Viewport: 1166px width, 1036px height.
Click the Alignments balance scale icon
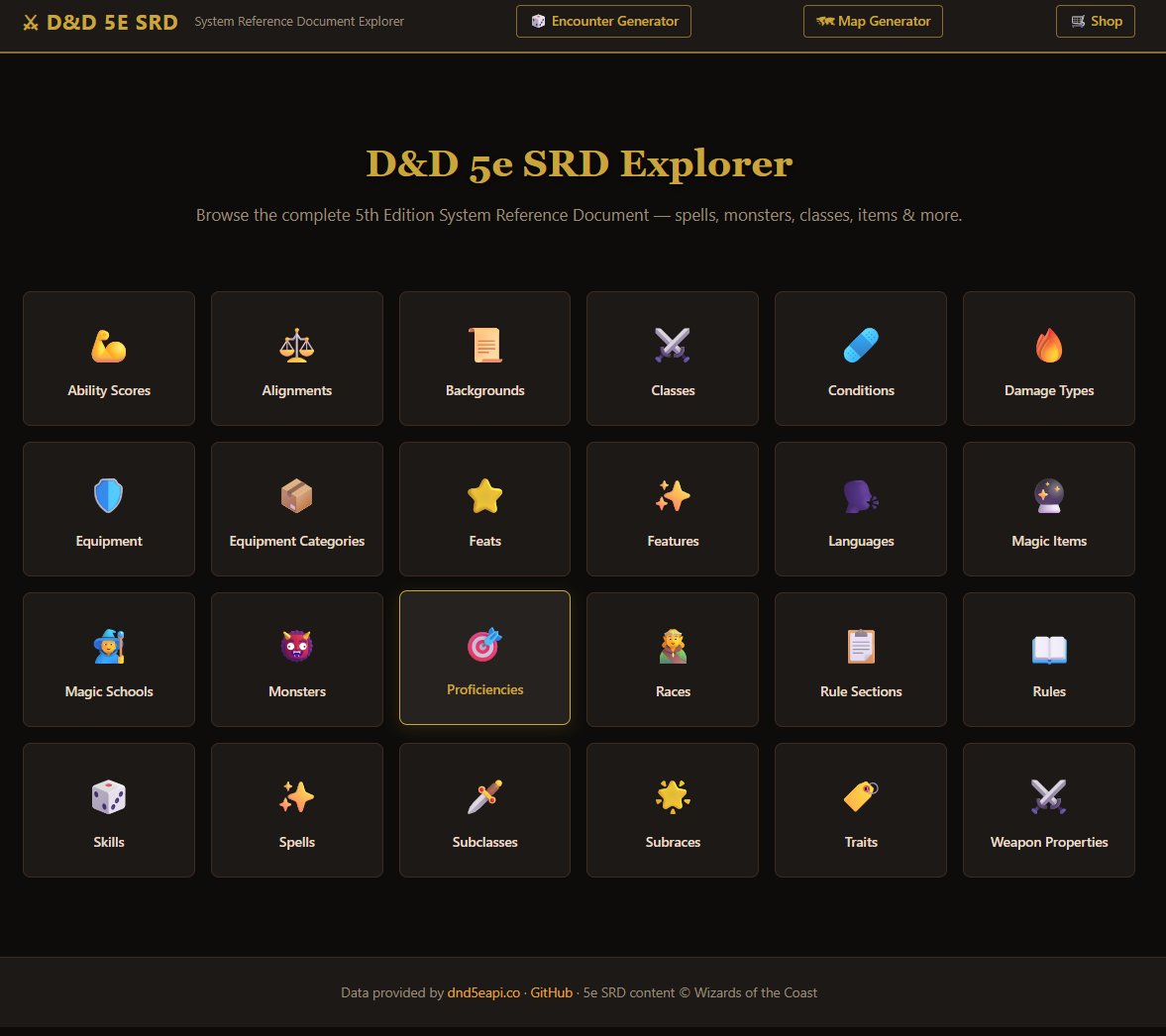[297, 346]
